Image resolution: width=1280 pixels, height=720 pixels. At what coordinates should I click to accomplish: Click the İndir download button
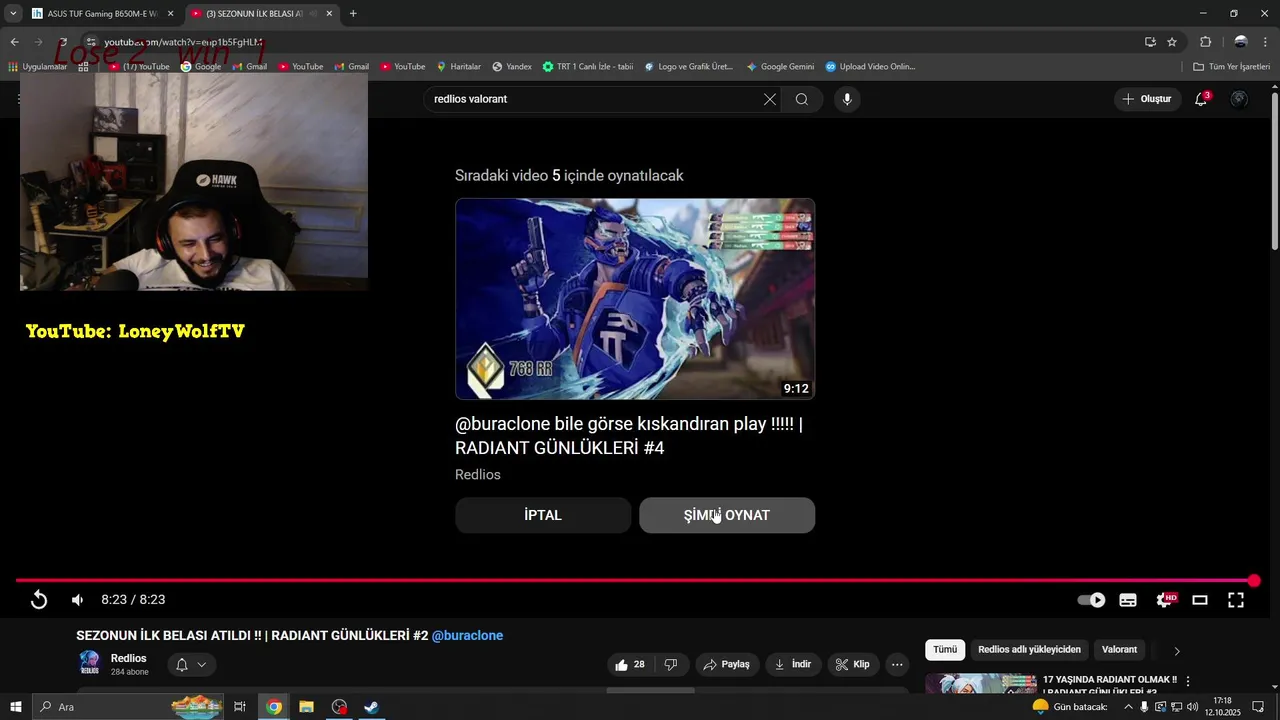793,664
